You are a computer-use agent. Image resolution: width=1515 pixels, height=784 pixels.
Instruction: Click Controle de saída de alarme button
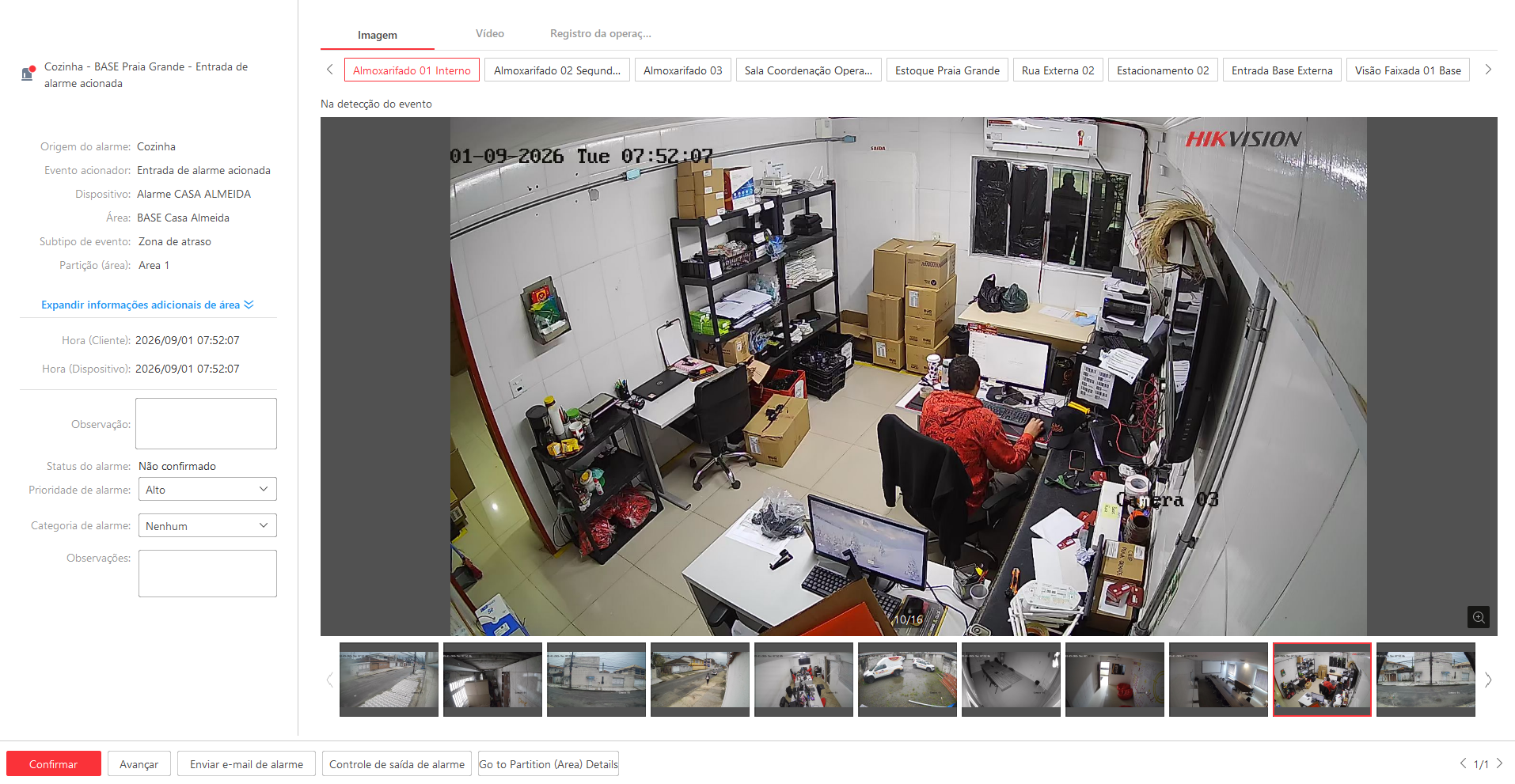click(x=397, y=763)
